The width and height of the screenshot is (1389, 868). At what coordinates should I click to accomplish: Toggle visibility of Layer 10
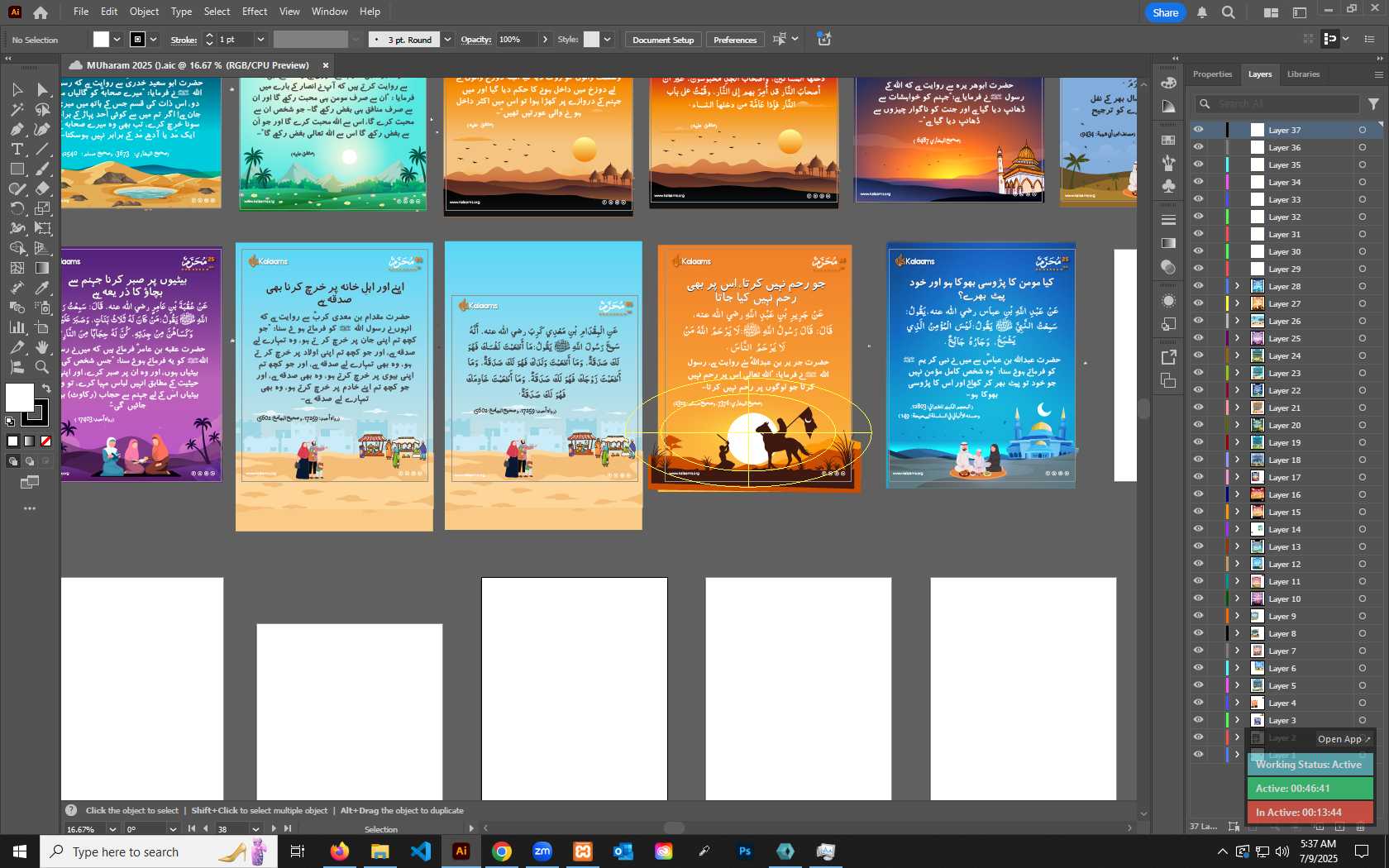[x=1198, y=599]
